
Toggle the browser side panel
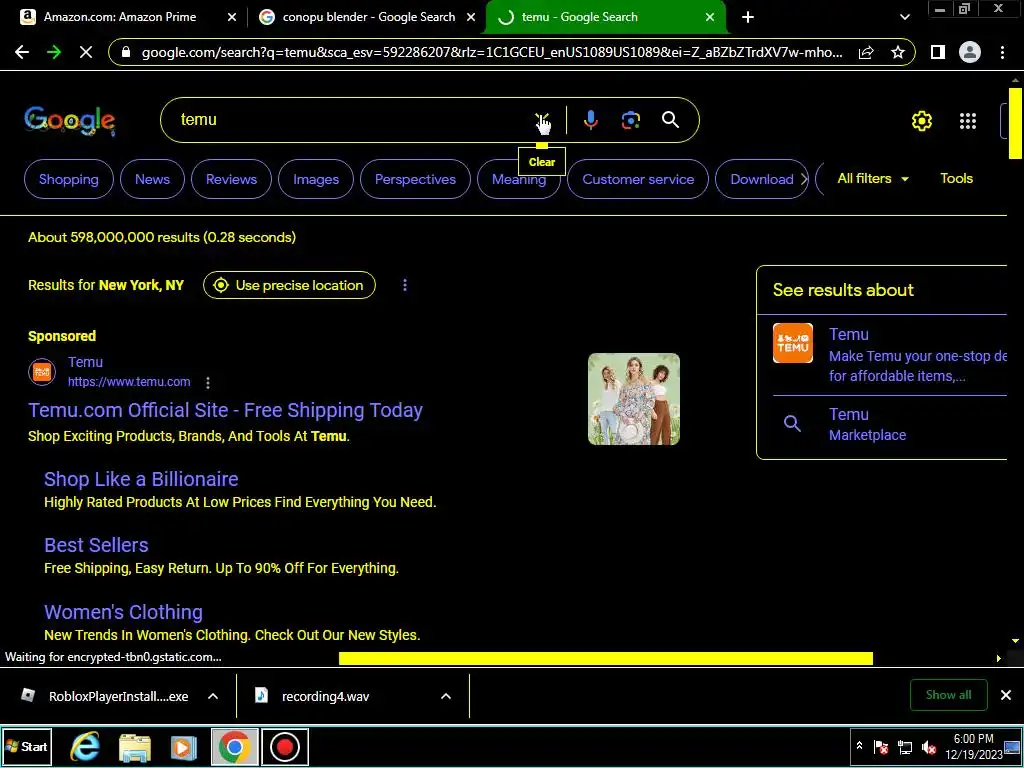tap(938, 52)
